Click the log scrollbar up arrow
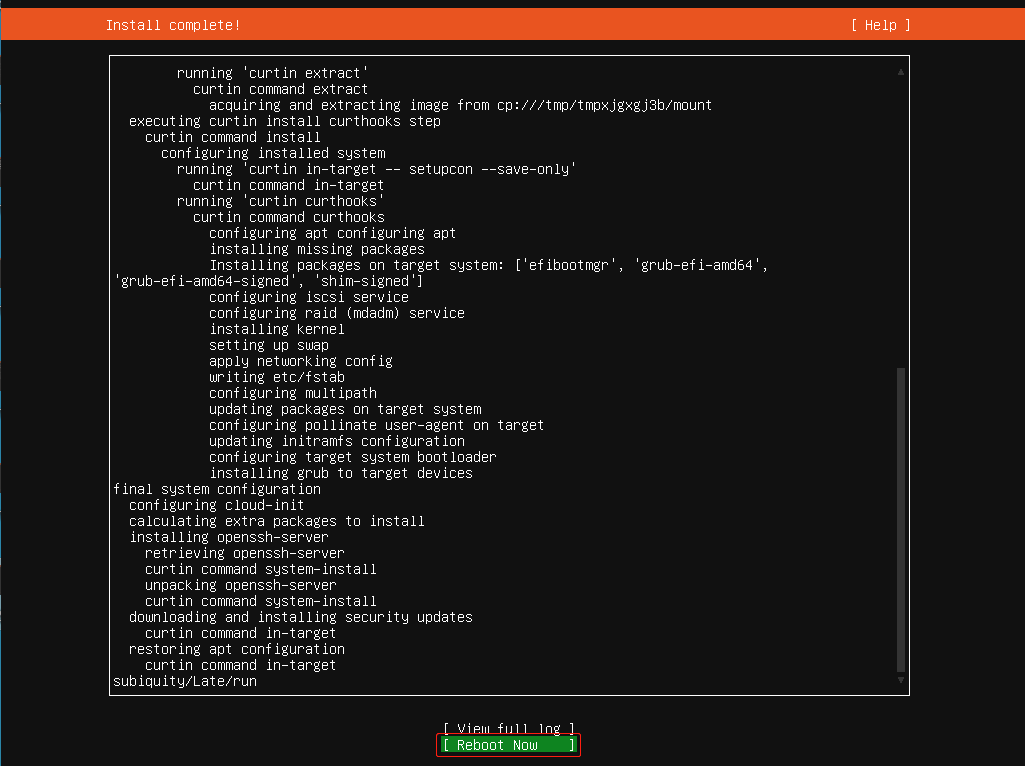Screen dimensions: 1025x766 [x=901, y=72]
